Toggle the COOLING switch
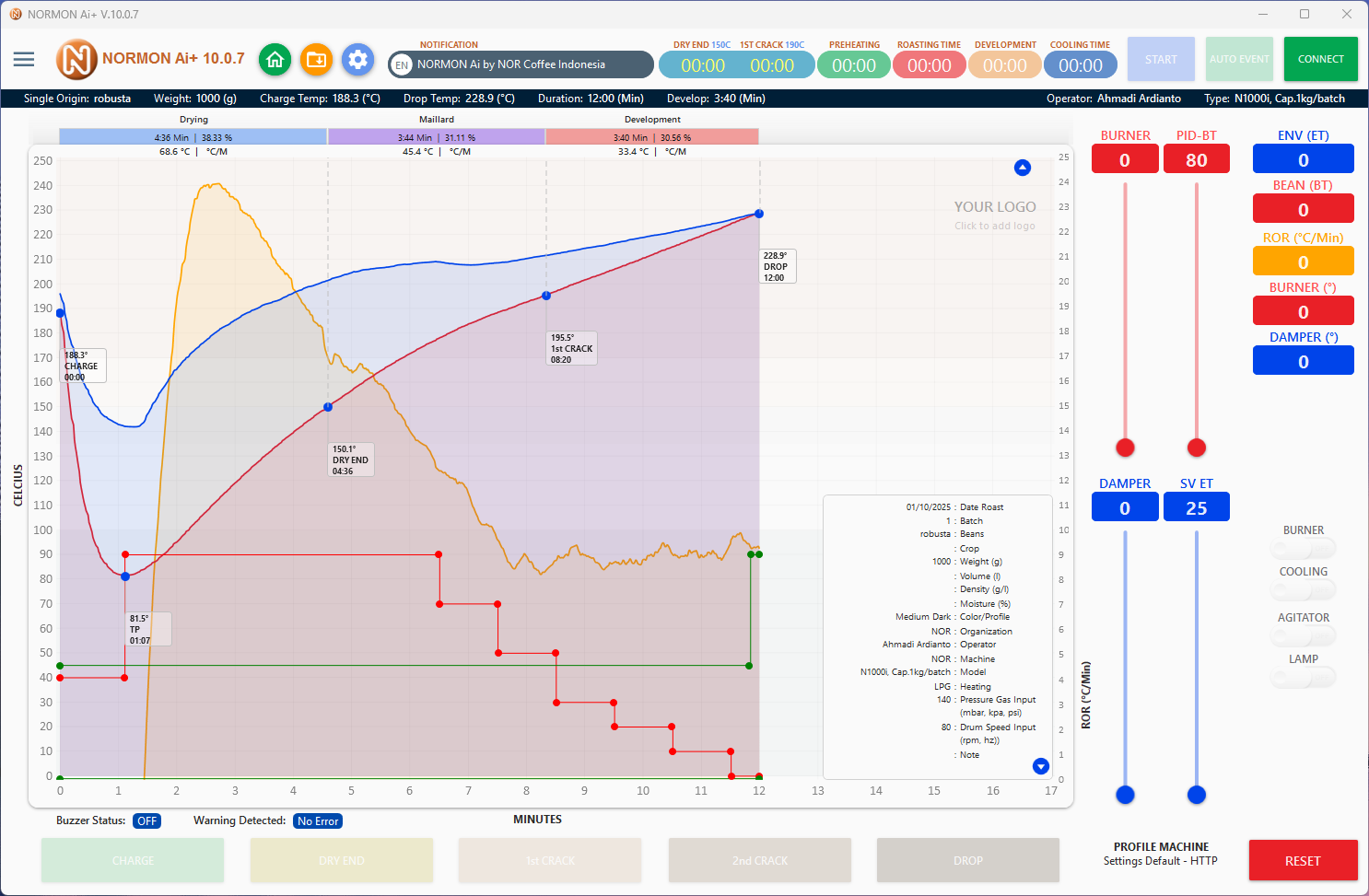 point(1303,590)
